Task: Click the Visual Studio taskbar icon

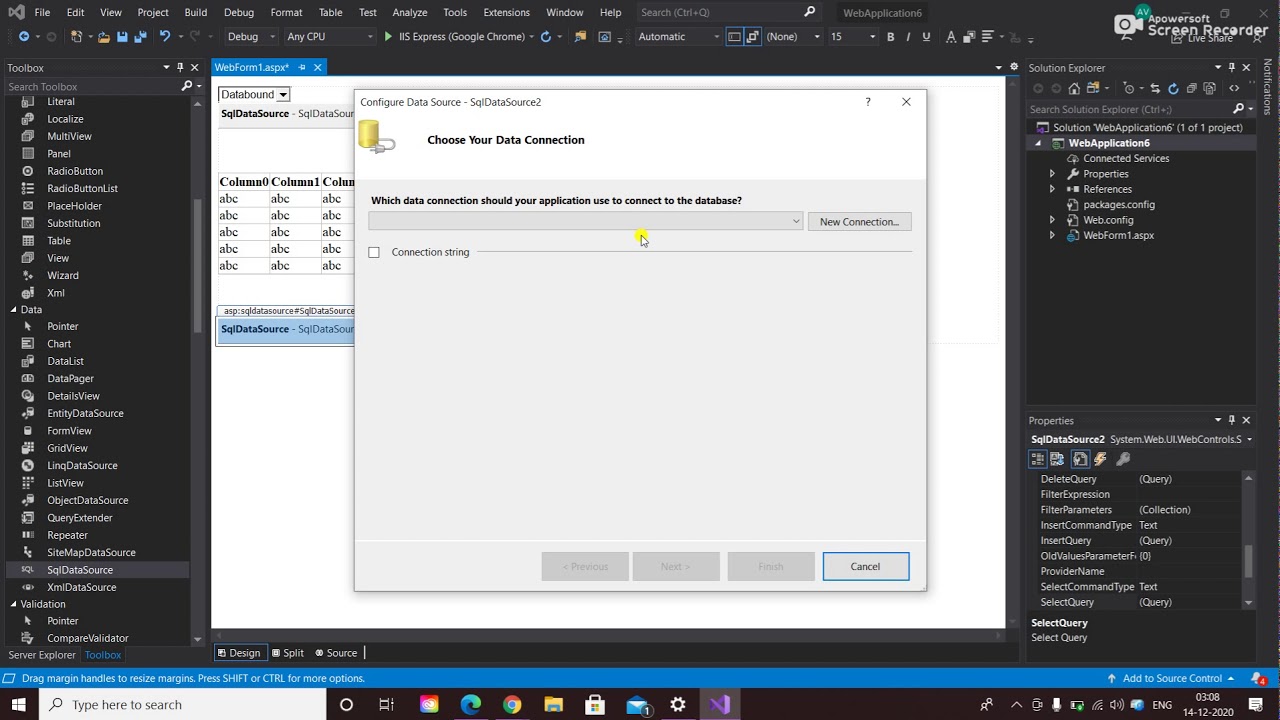Action: click(720, 705)
